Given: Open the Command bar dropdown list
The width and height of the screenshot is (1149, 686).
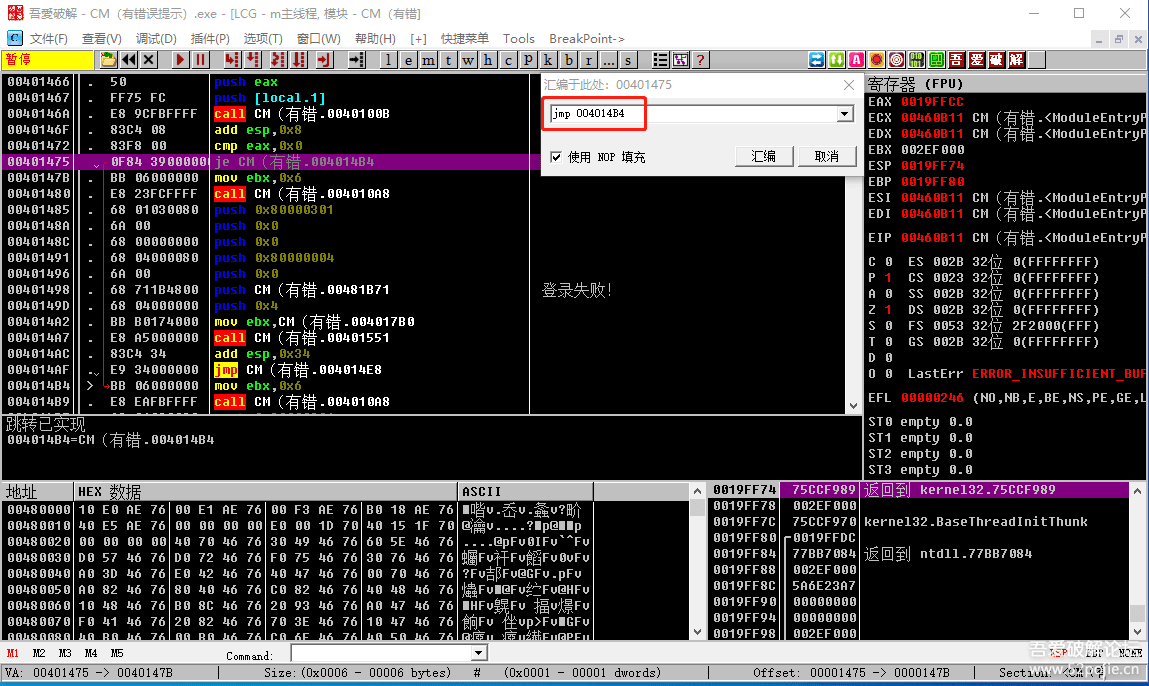Looking at the screenshot, I should click(x=477, y=653).
